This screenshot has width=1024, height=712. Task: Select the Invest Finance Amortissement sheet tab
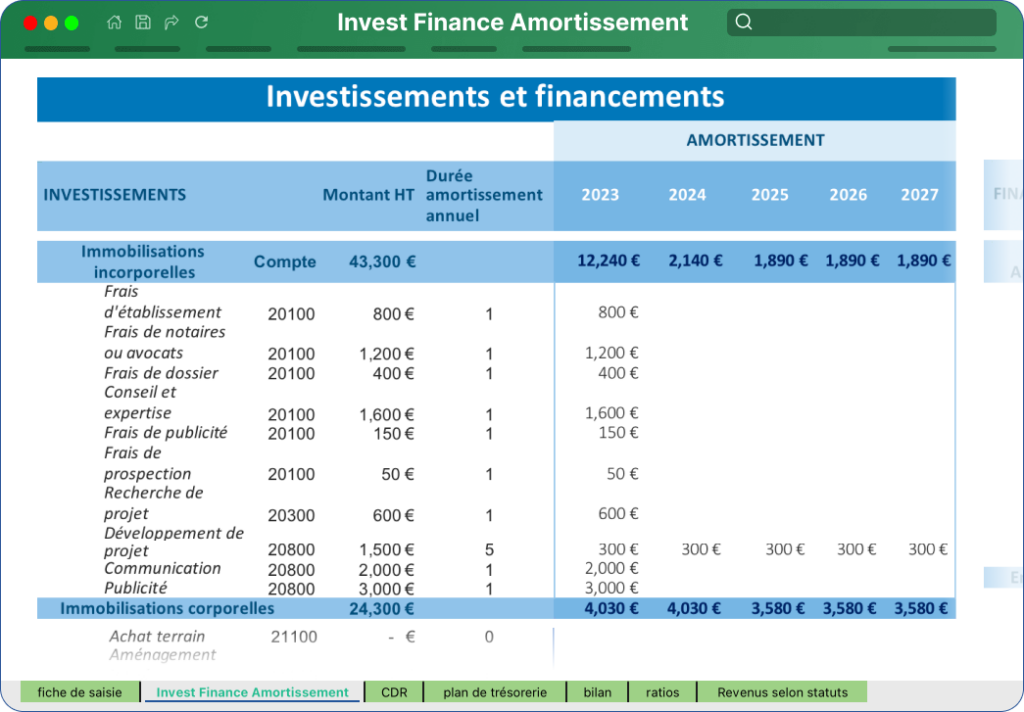(252, 692)
